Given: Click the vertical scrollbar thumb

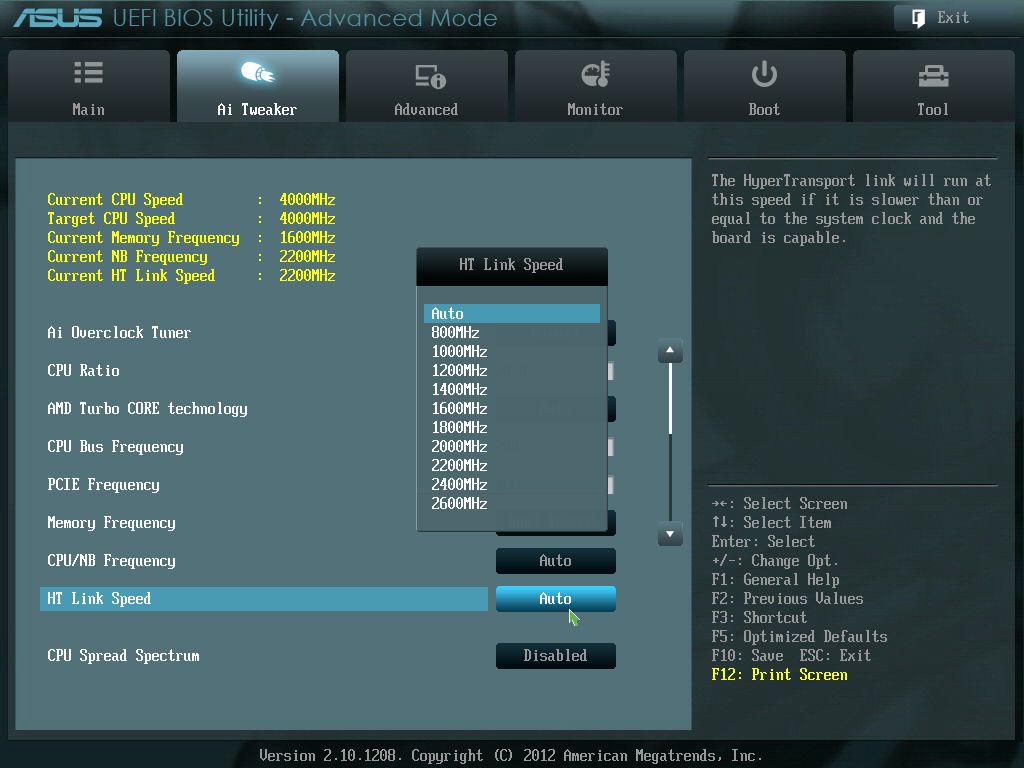Looking at the screenshot, I should coord(670,398).
